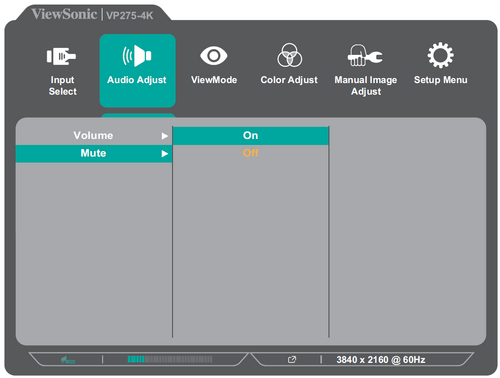
Task: Click the eco mode leaf icon
Action: (x=68, y=360)
